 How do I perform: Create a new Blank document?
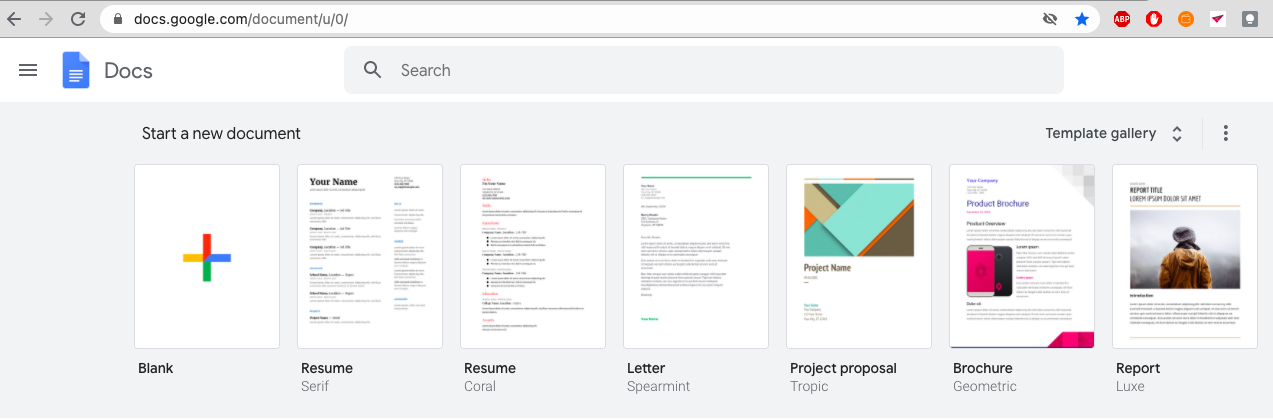(x=207, y=257)
